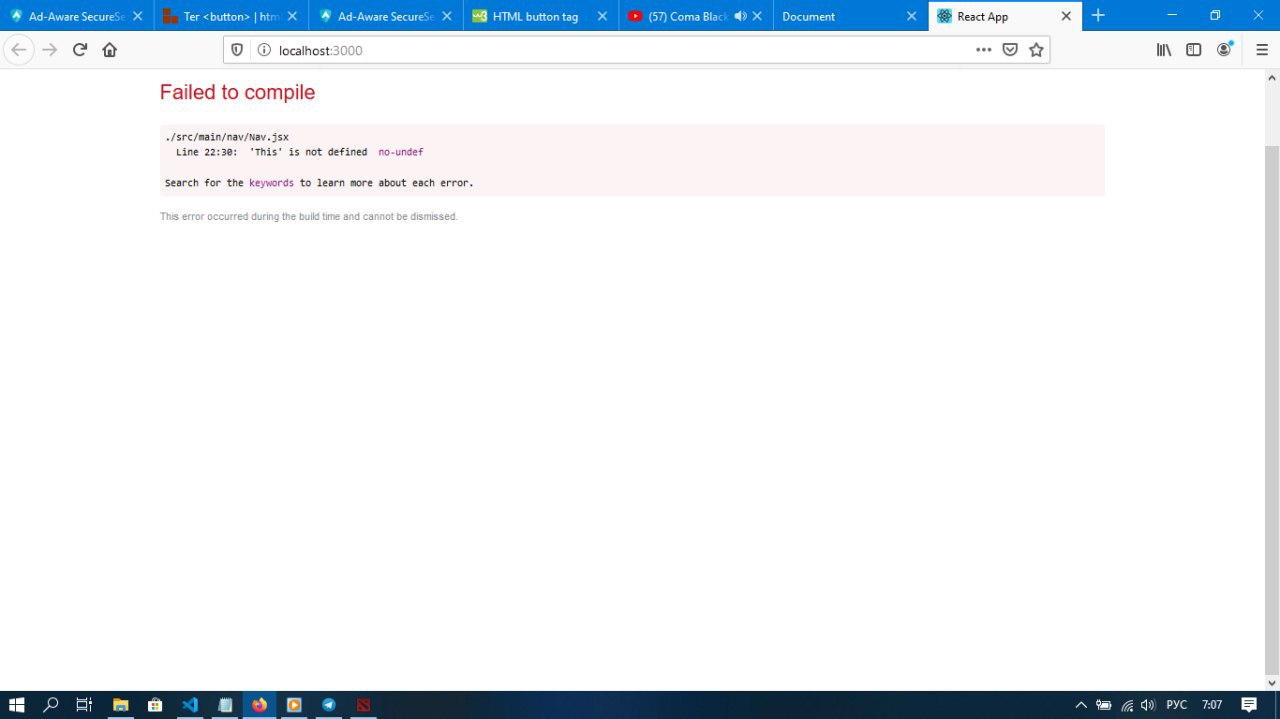Toggle the sidebar view

pos(1194,50)
